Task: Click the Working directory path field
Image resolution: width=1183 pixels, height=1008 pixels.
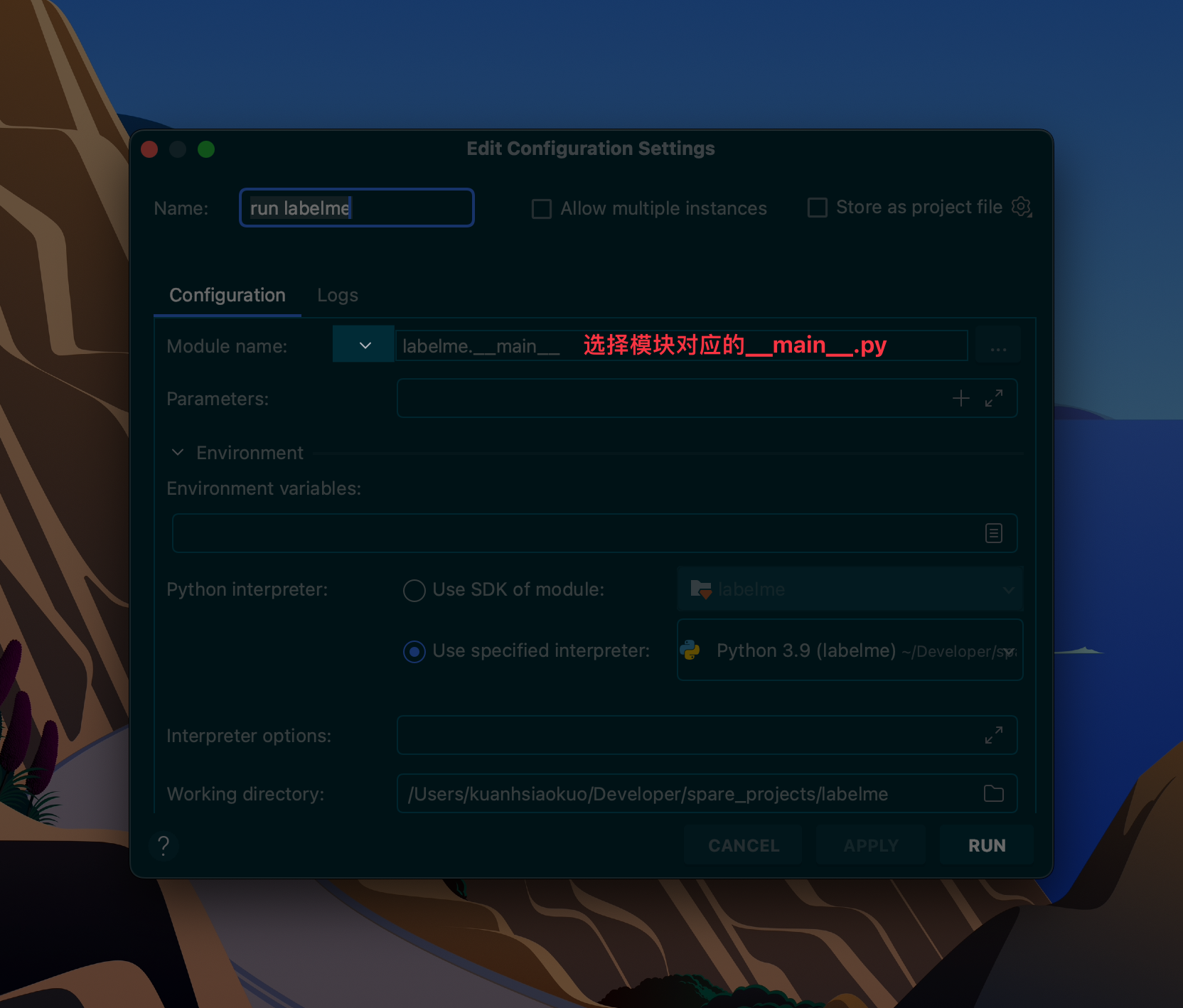Action: point(707,793)
